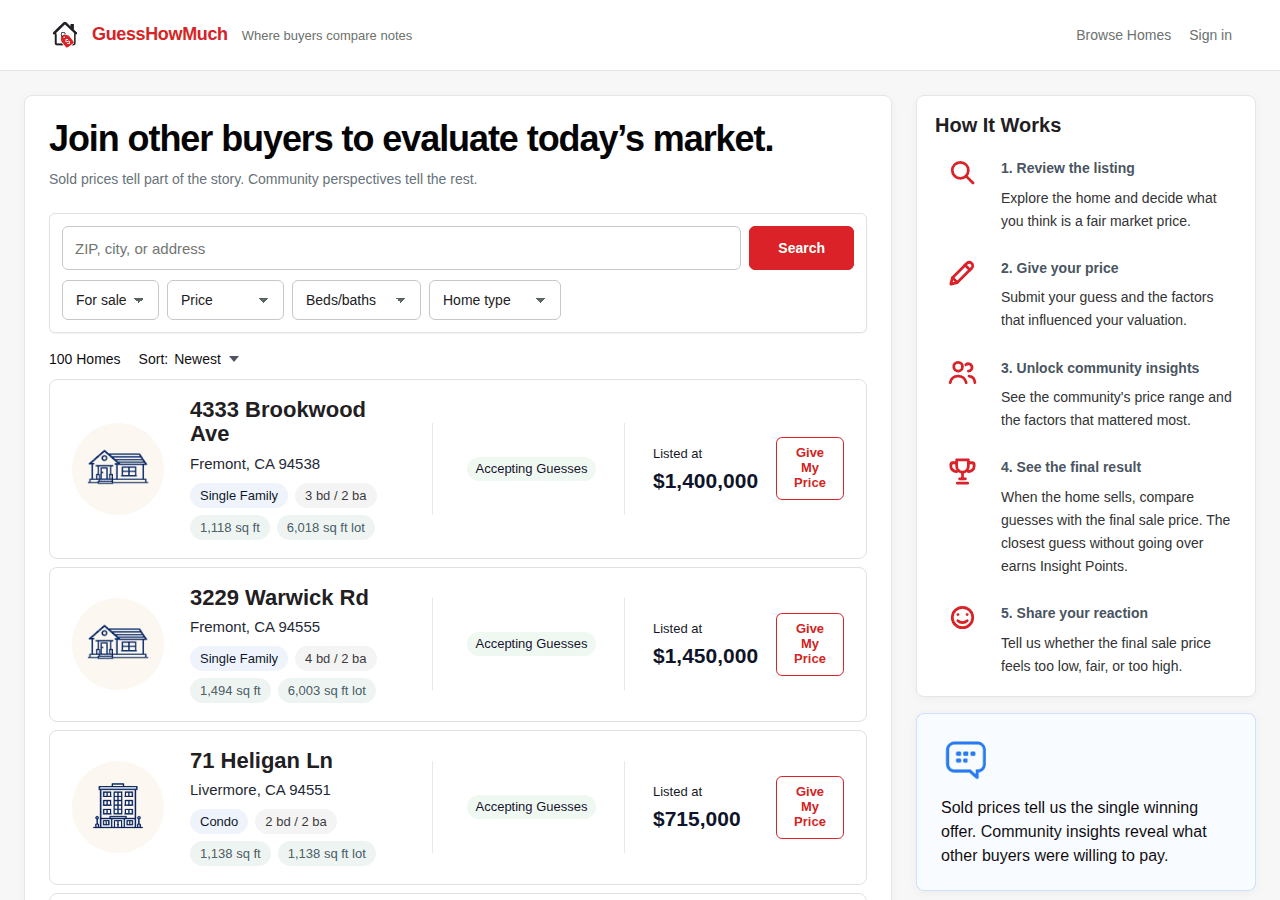Image resolution: width=1280 pixels, height=900 pixels.
Task: Give My Price for 3229 Warwick Rd
Action: coord(810,644)
